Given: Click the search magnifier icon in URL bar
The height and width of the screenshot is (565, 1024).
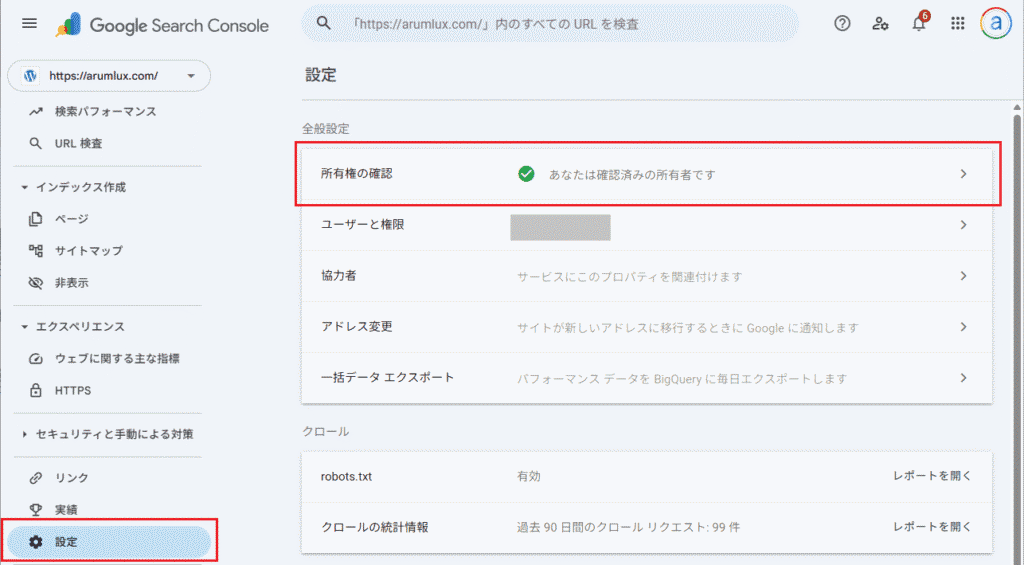Looking at the screenshot, I should [323, 24].
